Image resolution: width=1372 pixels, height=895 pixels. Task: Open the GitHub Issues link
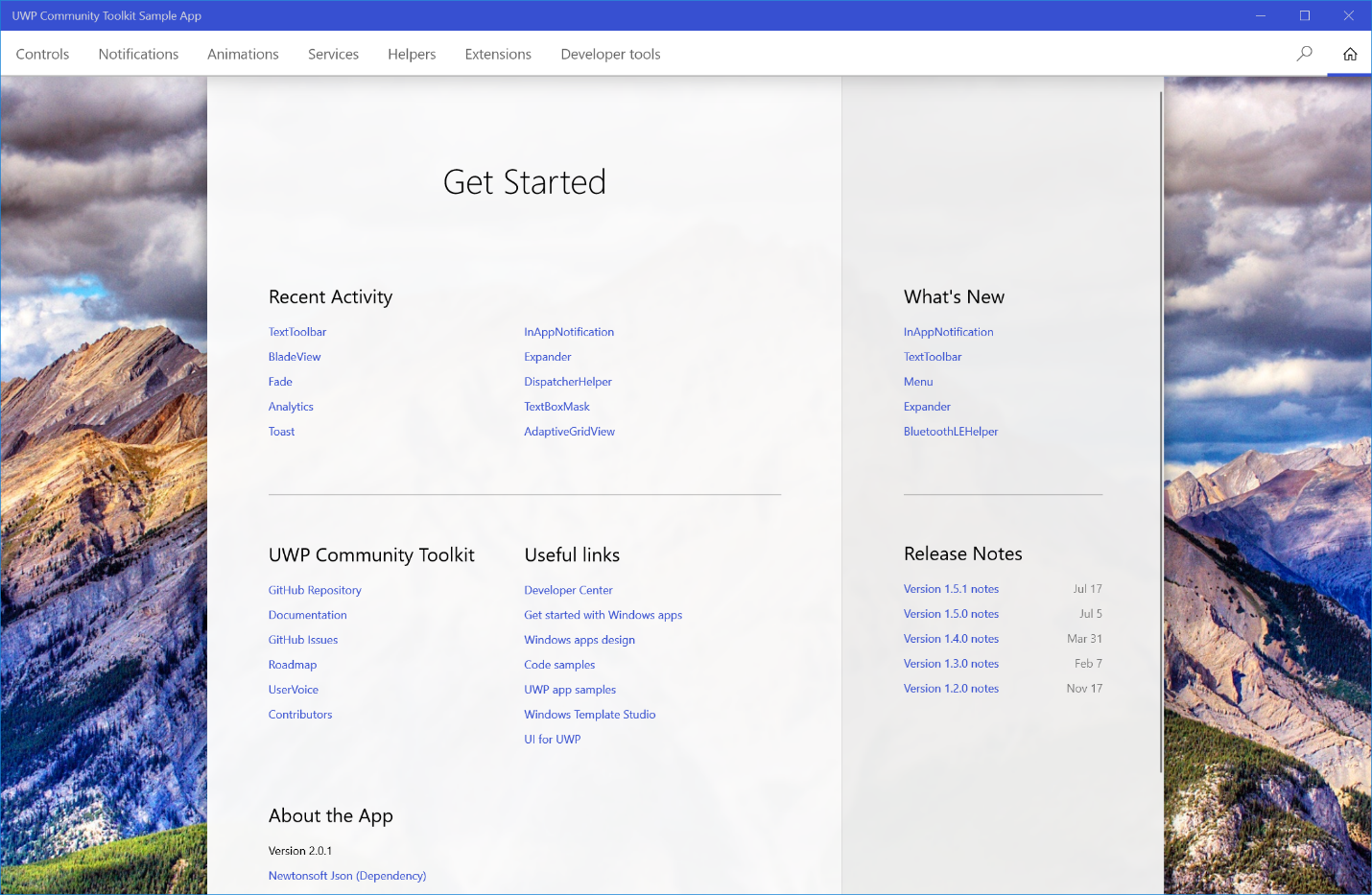303,640
